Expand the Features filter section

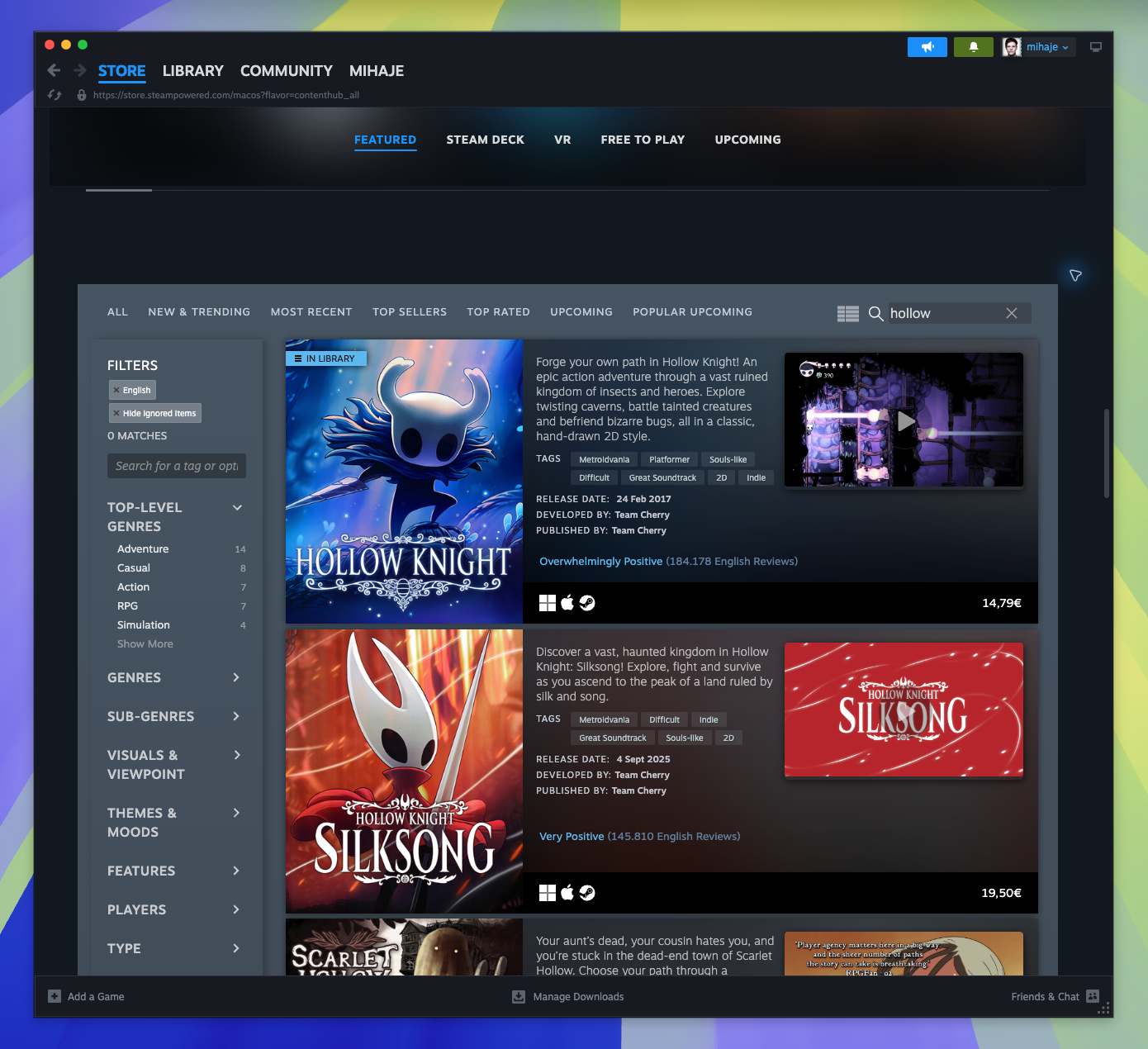[x=235, y=871]
